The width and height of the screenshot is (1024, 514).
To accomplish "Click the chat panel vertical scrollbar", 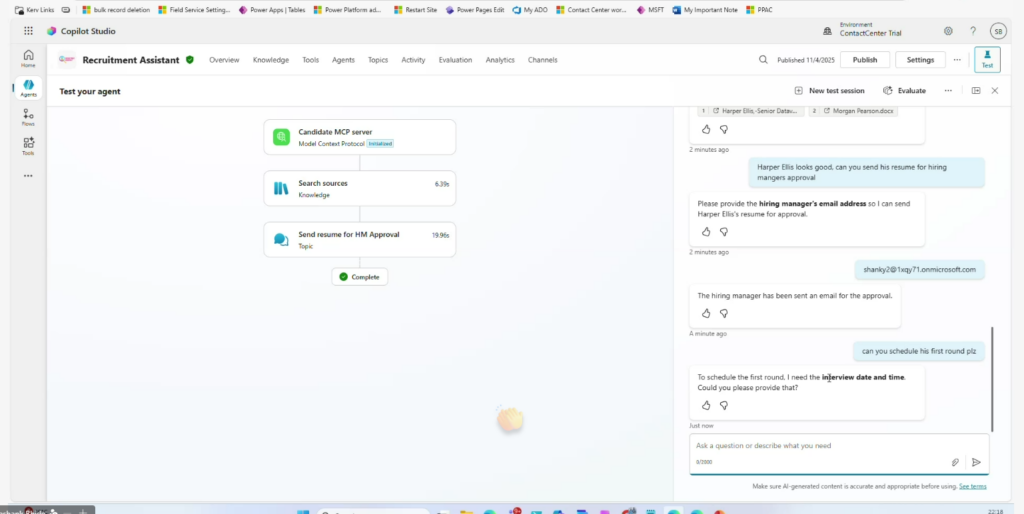I will click(x=992, y=379).
